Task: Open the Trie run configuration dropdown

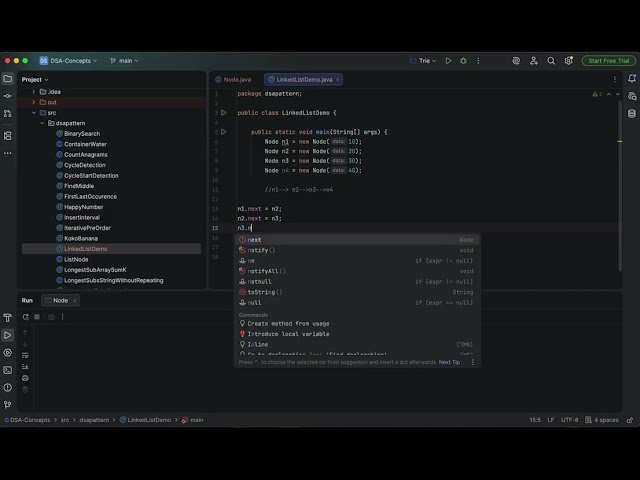Action: [423, 61]
